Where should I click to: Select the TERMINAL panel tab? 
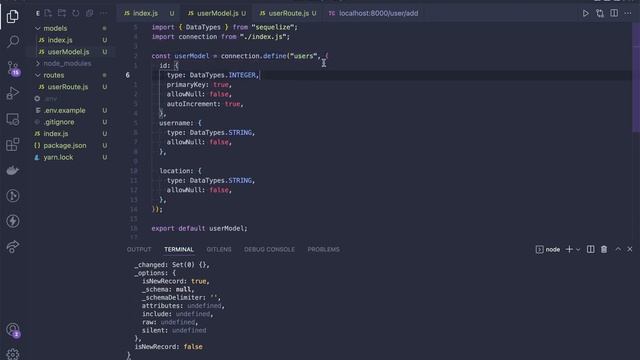pyautogui.click(x=179, y=249)
